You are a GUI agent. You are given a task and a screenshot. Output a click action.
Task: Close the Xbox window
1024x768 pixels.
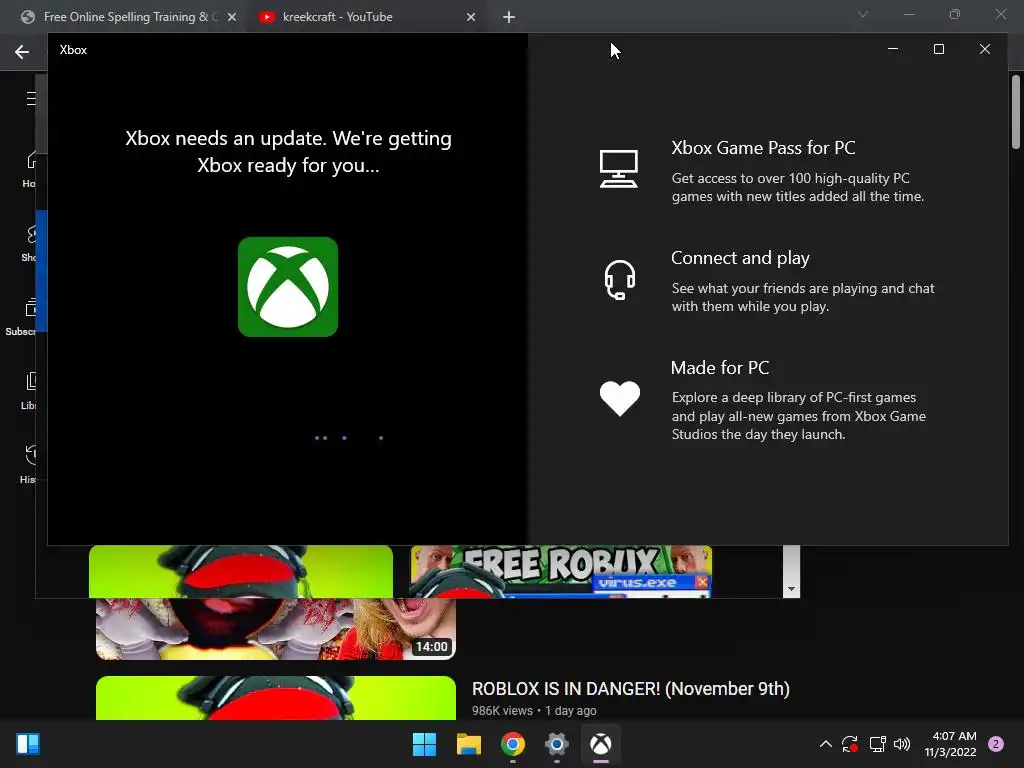[x=985, y=49]
